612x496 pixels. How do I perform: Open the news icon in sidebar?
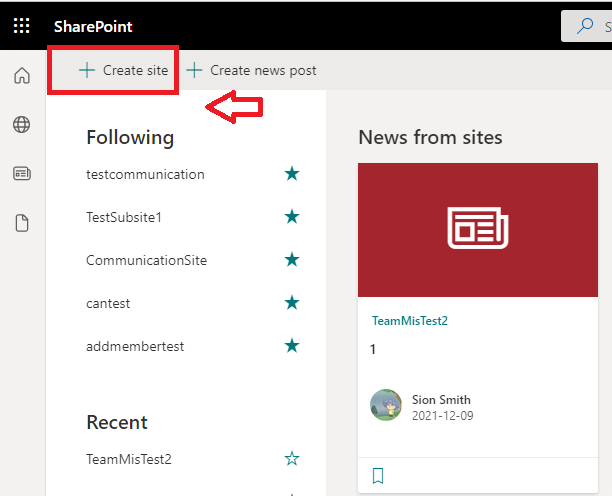[x=22, y=173]
